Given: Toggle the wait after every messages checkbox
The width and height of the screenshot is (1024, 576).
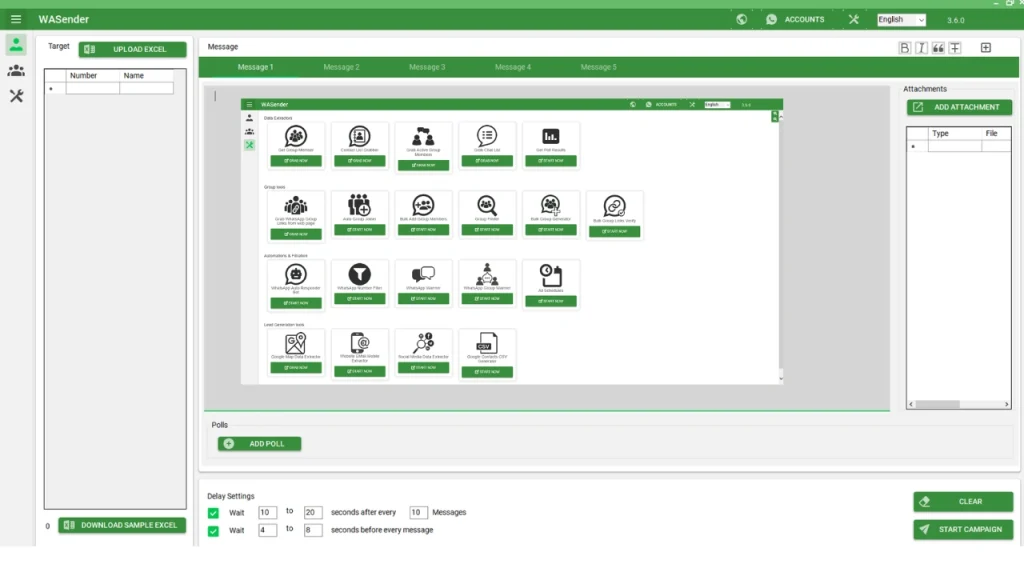Looking at the screenshot, I should (x=213, y=513).
